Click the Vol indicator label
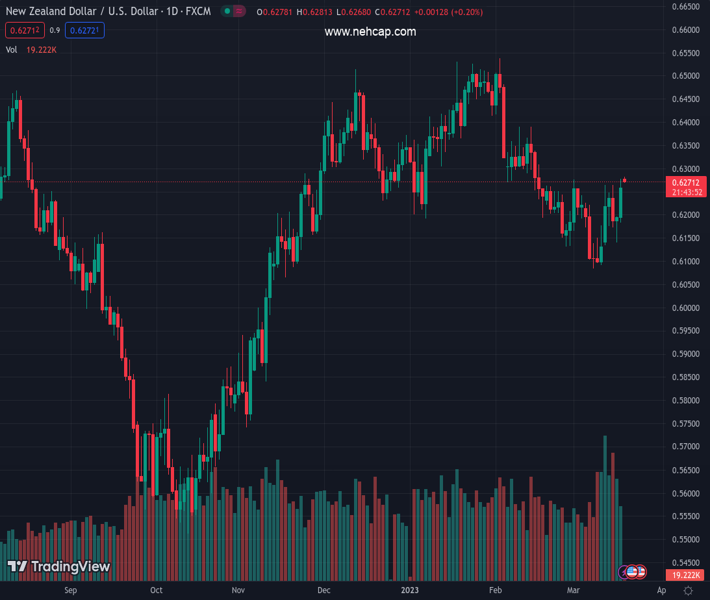 (x=12, y=49)
